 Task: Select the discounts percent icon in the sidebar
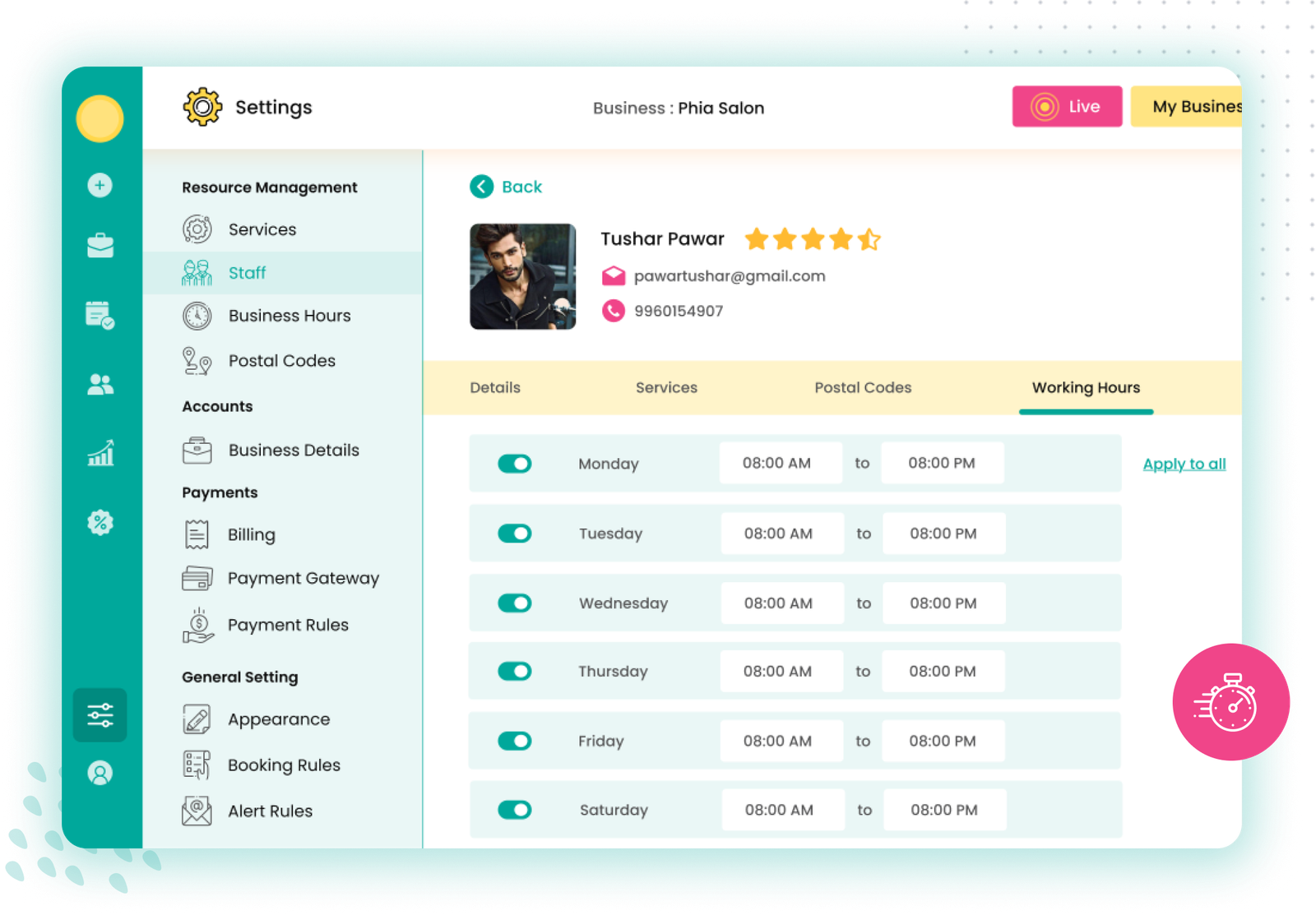(100, 523)
